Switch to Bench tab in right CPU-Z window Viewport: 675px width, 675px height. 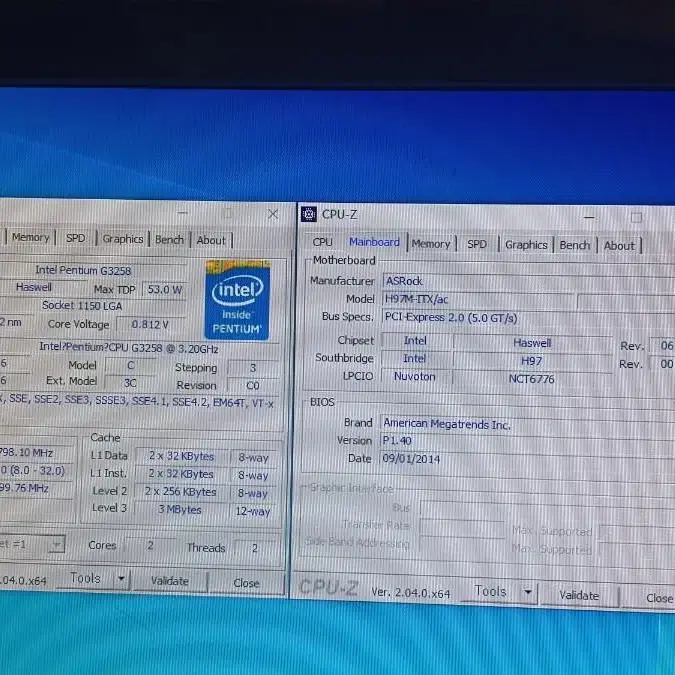pyautogui.click(x=574, y=245)
